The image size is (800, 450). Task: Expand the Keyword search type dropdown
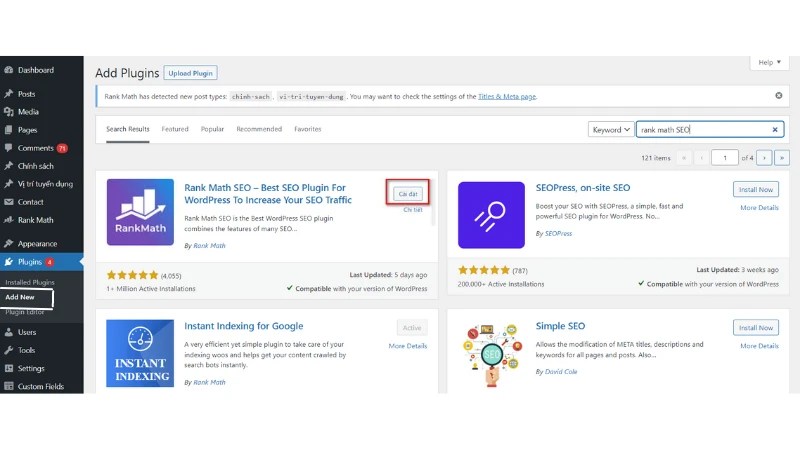[x=611, y=130]
